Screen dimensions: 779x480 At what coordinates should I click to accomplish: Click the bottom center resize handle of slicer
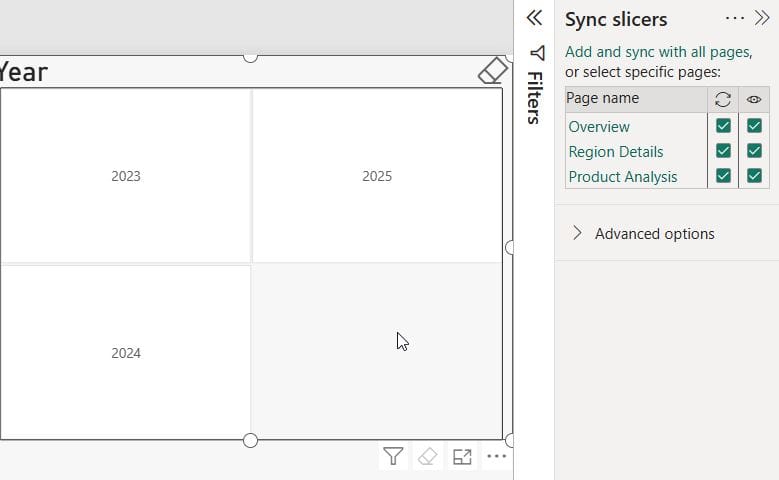tap(250, 440)
